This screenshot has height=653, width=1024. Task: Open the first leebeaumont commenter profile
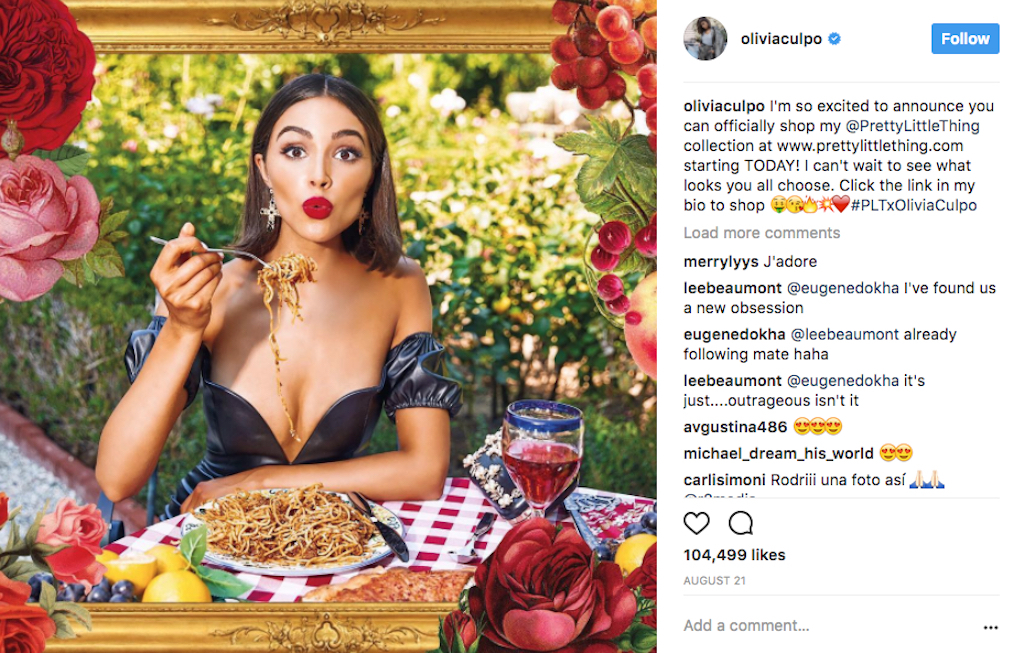pyautogui.click(x=732, y=288)
